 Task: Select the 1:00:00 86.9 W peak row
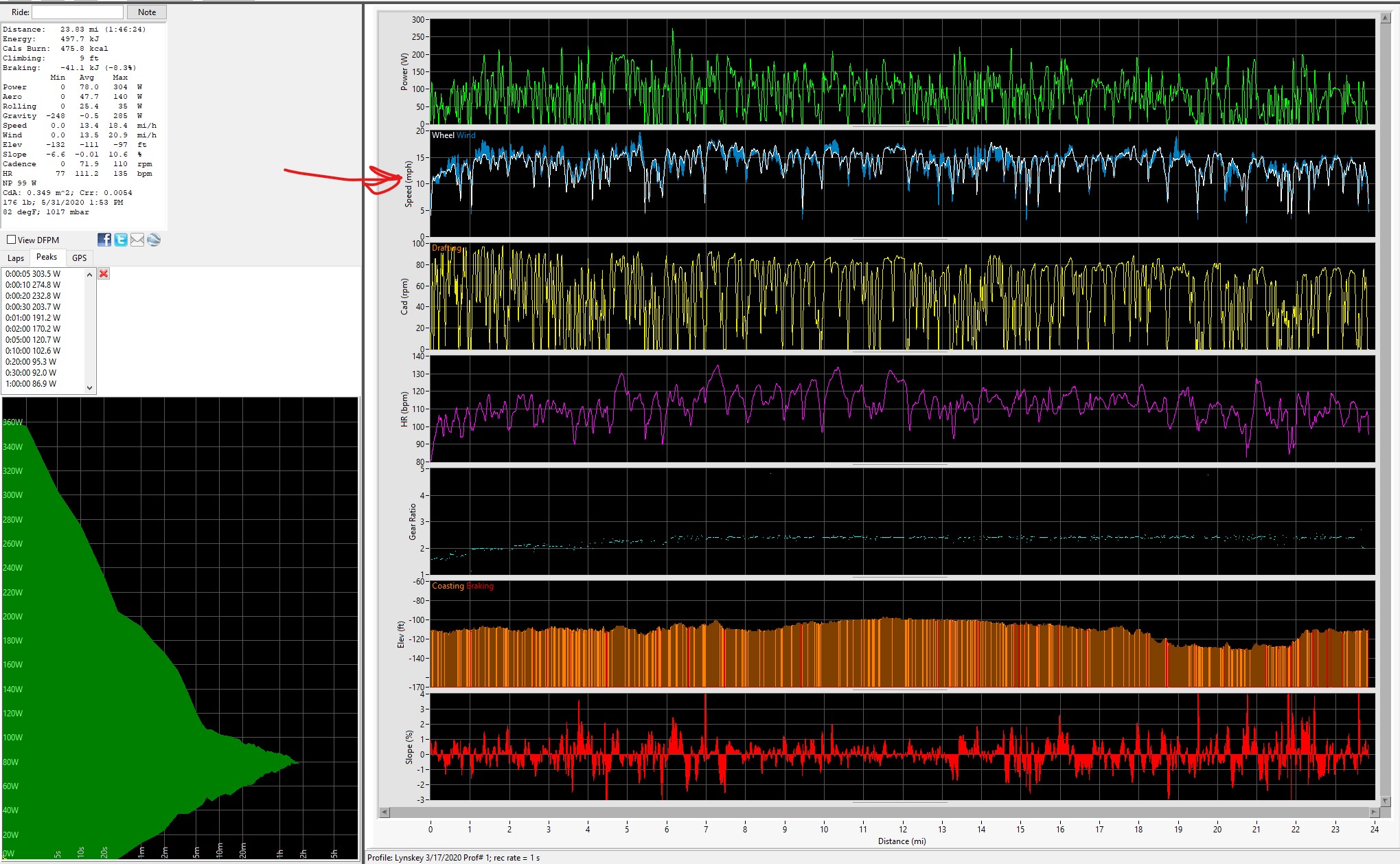tap(31, 384)
